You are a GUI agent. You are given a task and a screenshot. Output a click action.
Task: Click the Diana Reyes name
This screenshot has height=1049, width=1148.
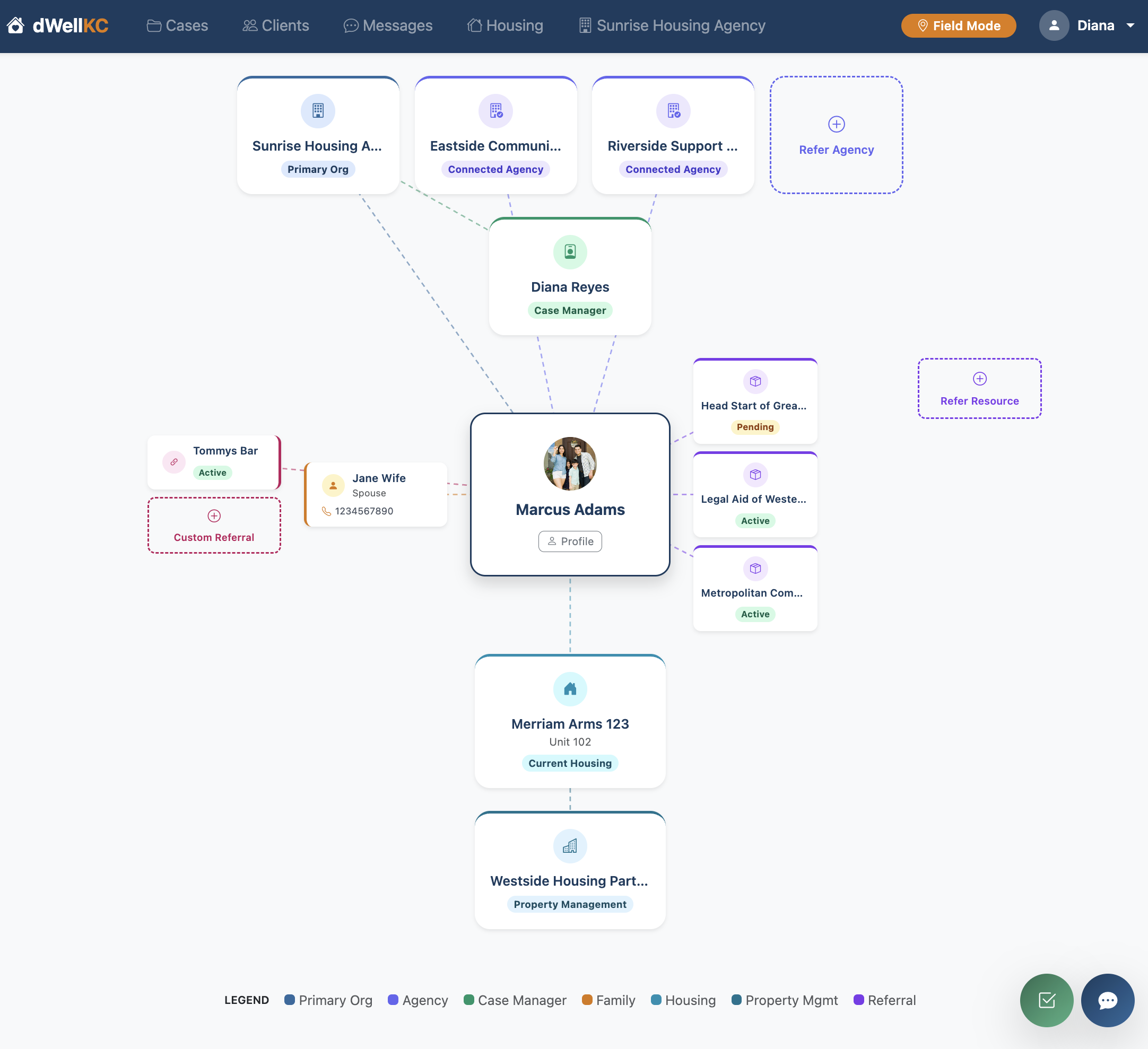coord(570,287)
